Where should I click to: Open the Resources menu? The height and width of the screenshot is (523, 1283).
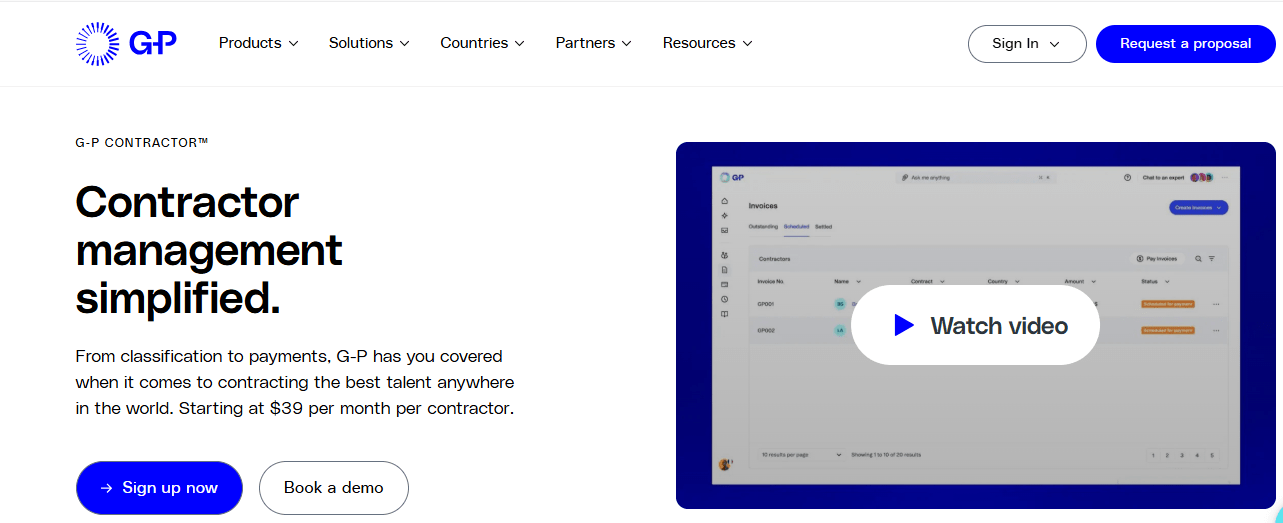point(707,43)
